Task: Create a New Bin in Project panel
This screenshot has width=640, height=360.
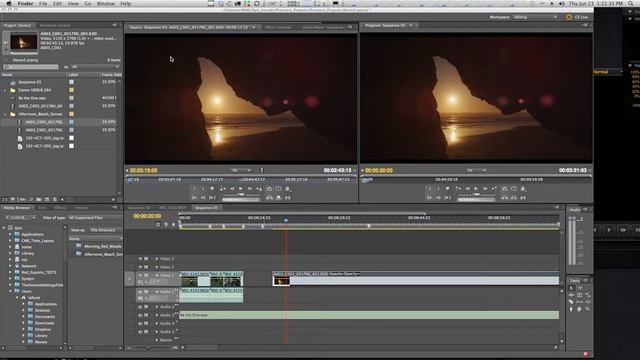Action: coord(39,200)
